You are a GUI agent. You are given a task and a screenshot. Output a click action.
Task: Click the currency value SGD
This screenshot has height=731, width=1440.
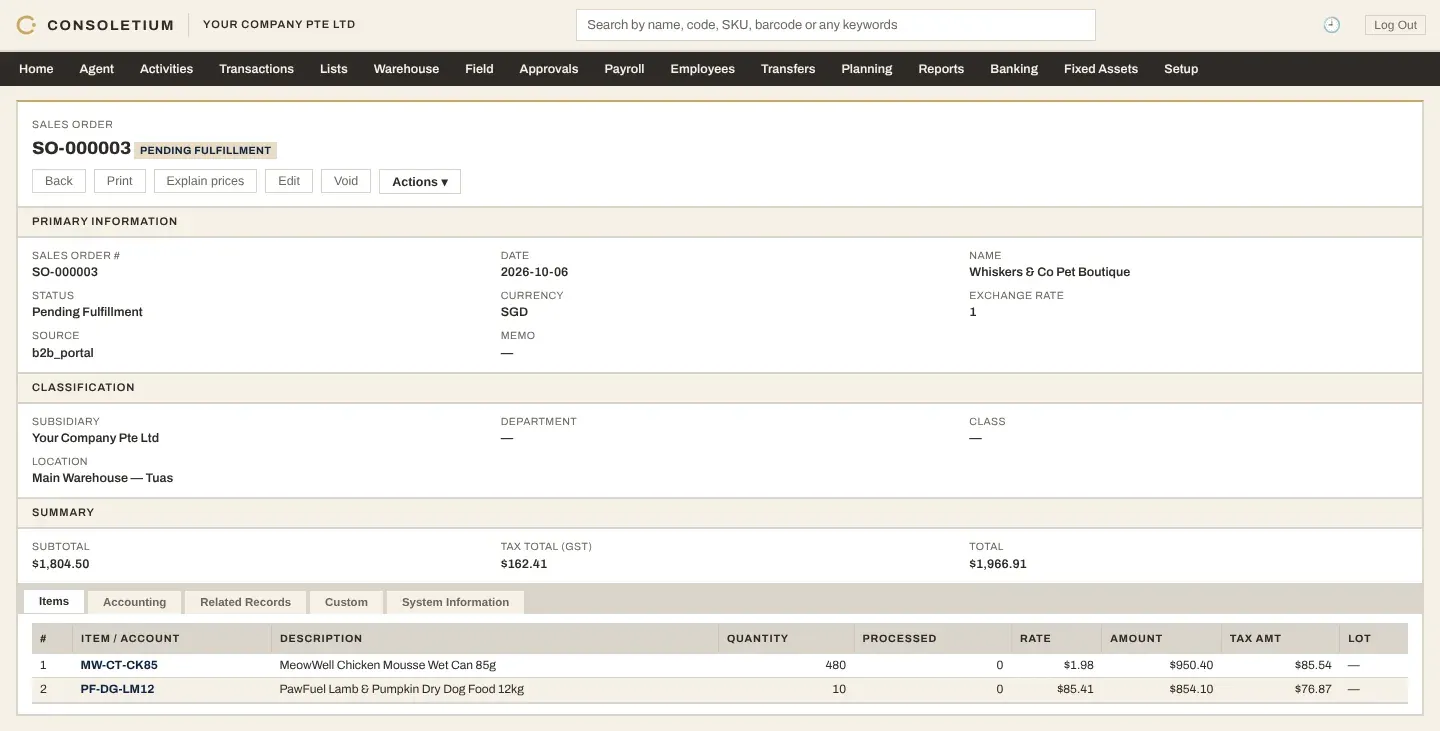[514, 312]
